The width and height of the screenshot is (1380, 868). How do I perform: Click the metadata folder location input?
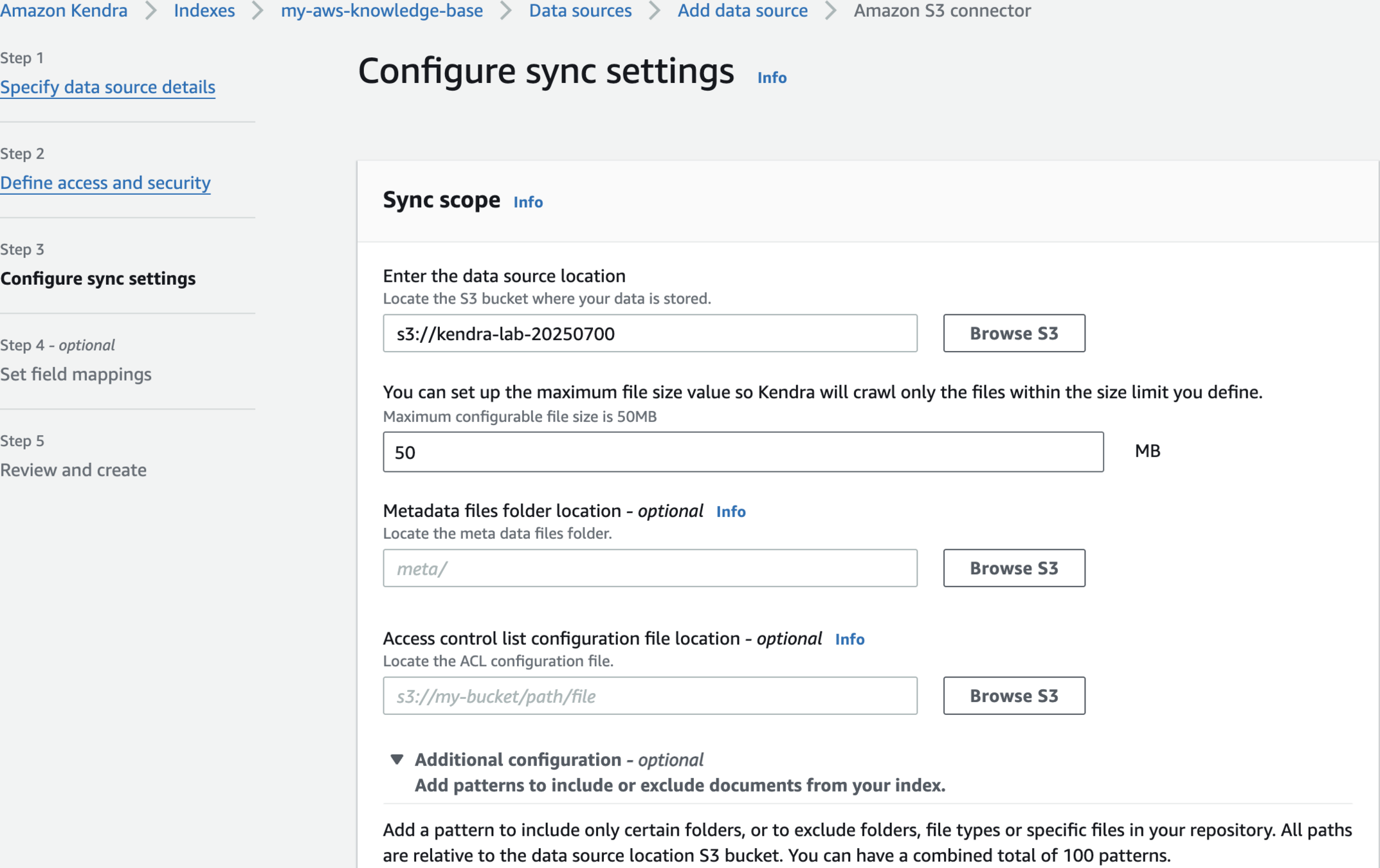(x=649, y=568)
